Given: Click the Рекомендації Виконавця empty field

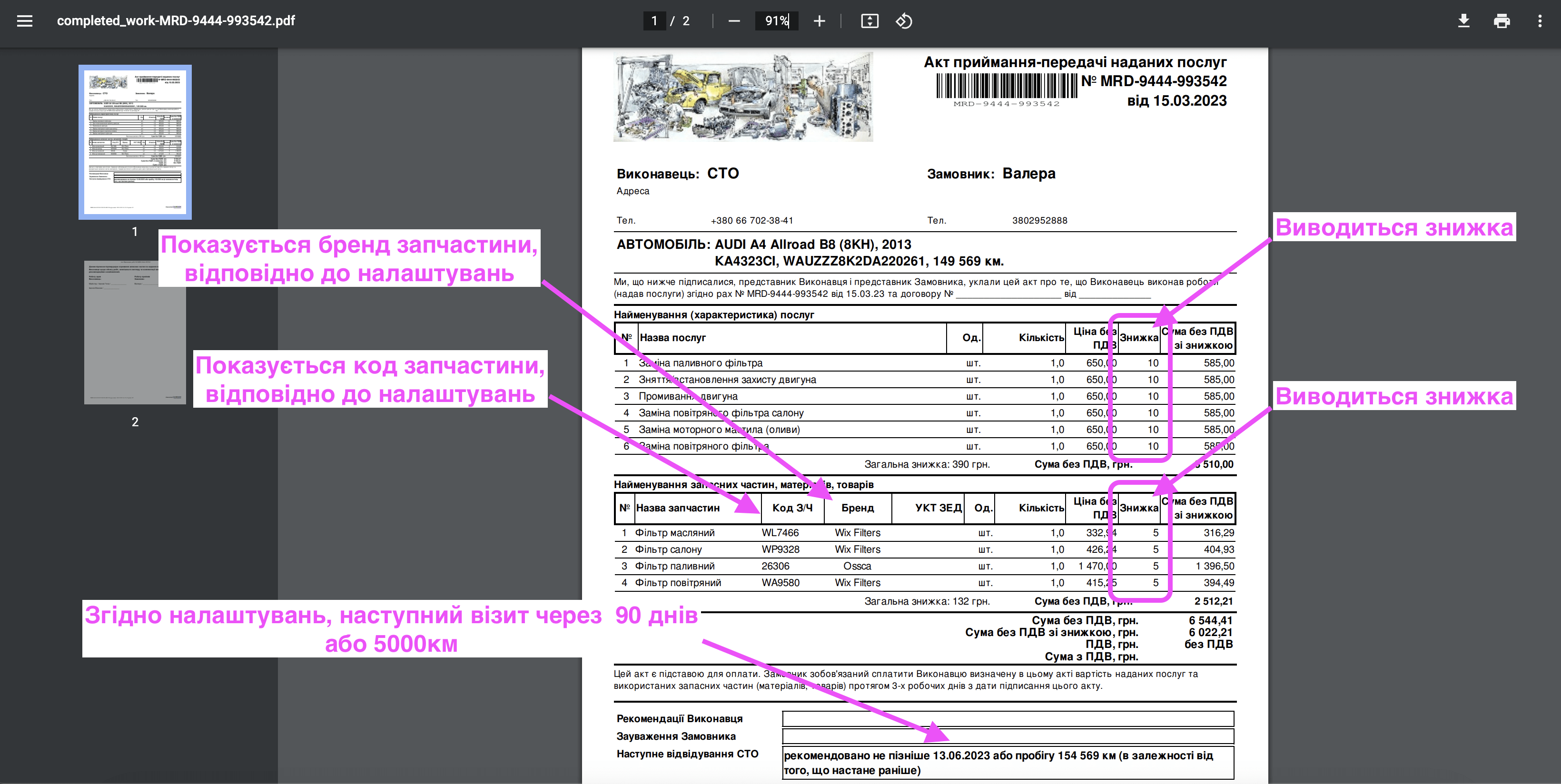Looking at the screenshot, I should (x=1007, y=718).
